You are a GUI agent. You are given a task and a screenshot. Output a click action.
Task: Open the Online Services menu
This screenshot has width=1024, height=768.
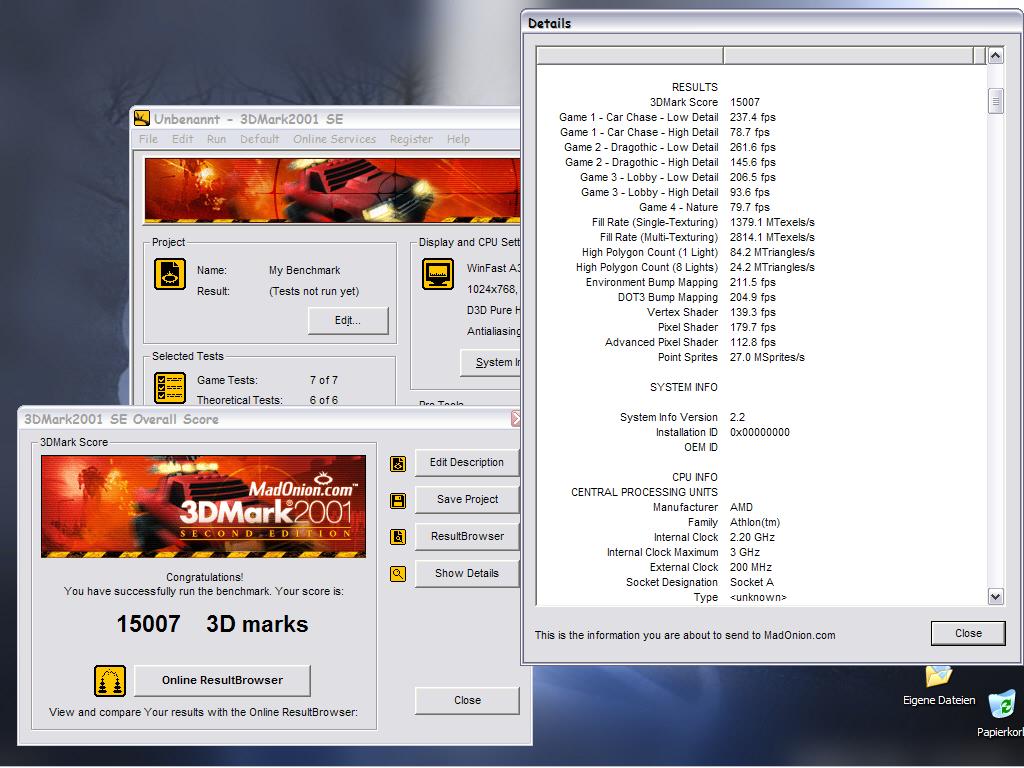[334, 139]
